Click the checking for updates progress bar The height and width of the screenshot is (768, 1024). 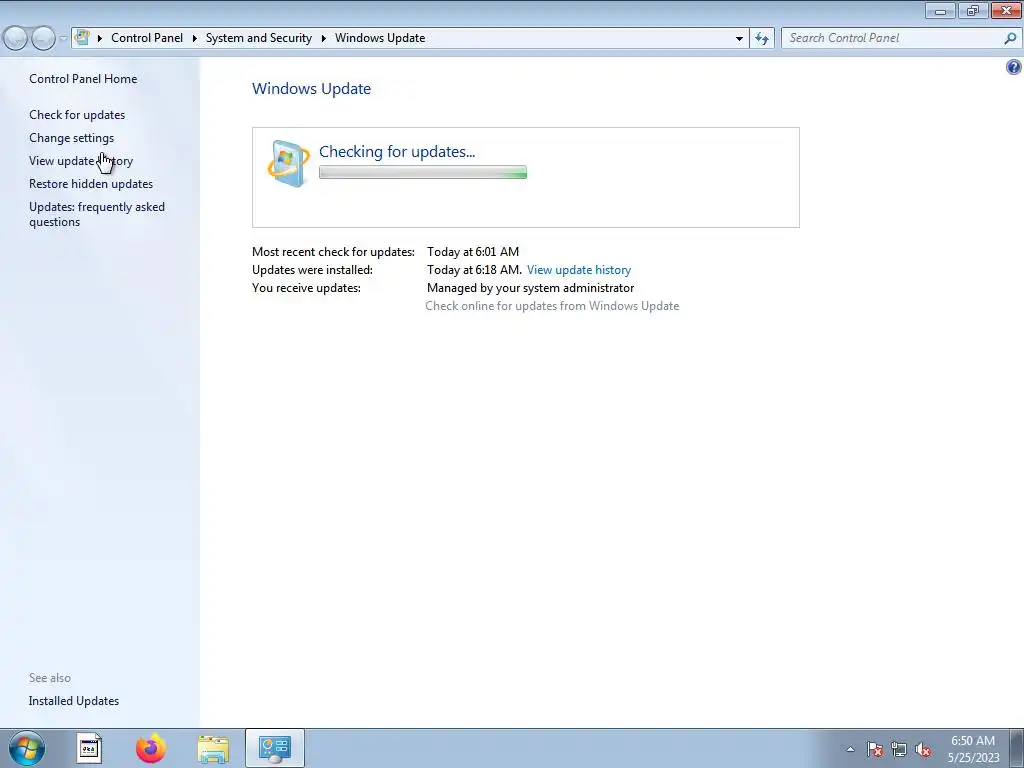click(x=423, y=172)
